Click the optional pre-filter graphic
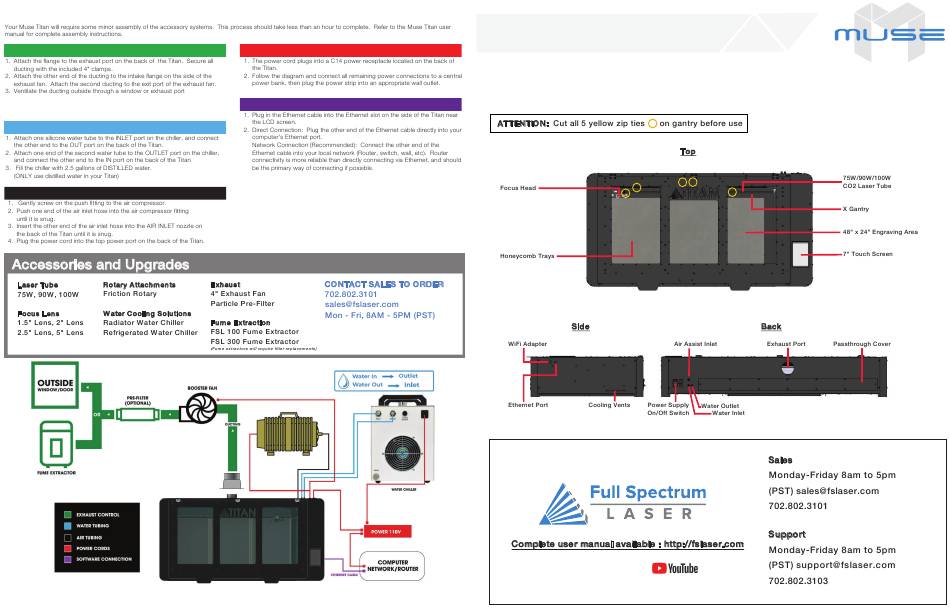Viewport: 950px width, 609px height. (x=138, y=415)
